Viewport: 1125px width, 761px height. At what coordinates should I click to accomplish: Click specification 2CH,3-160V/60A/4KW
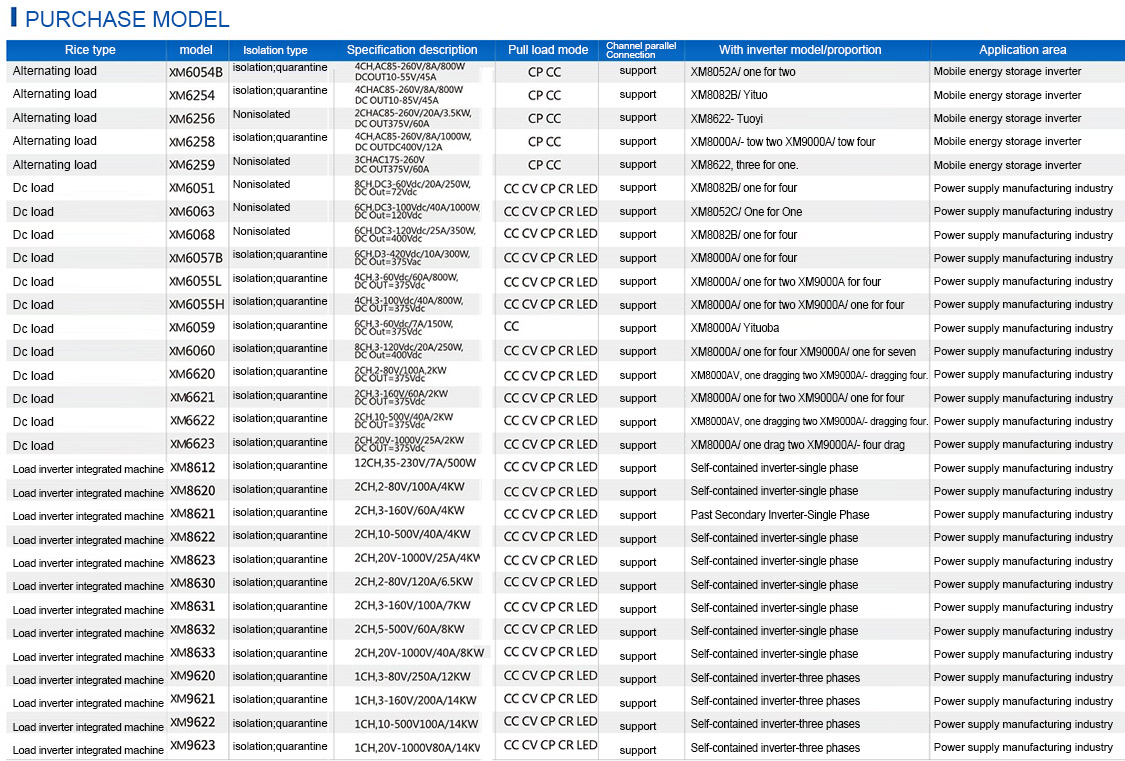409,511
